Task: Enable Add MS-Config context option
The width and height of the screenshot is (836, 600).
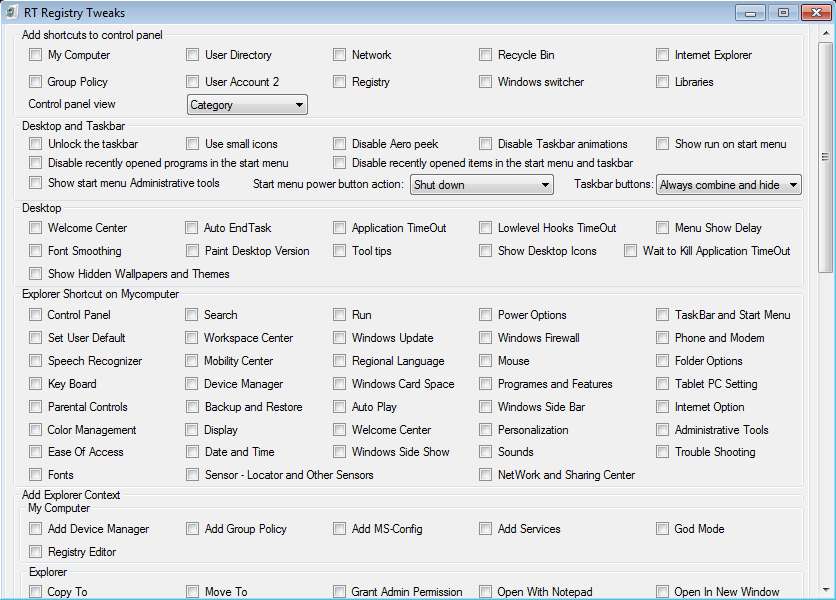Action: click(340, 529)
